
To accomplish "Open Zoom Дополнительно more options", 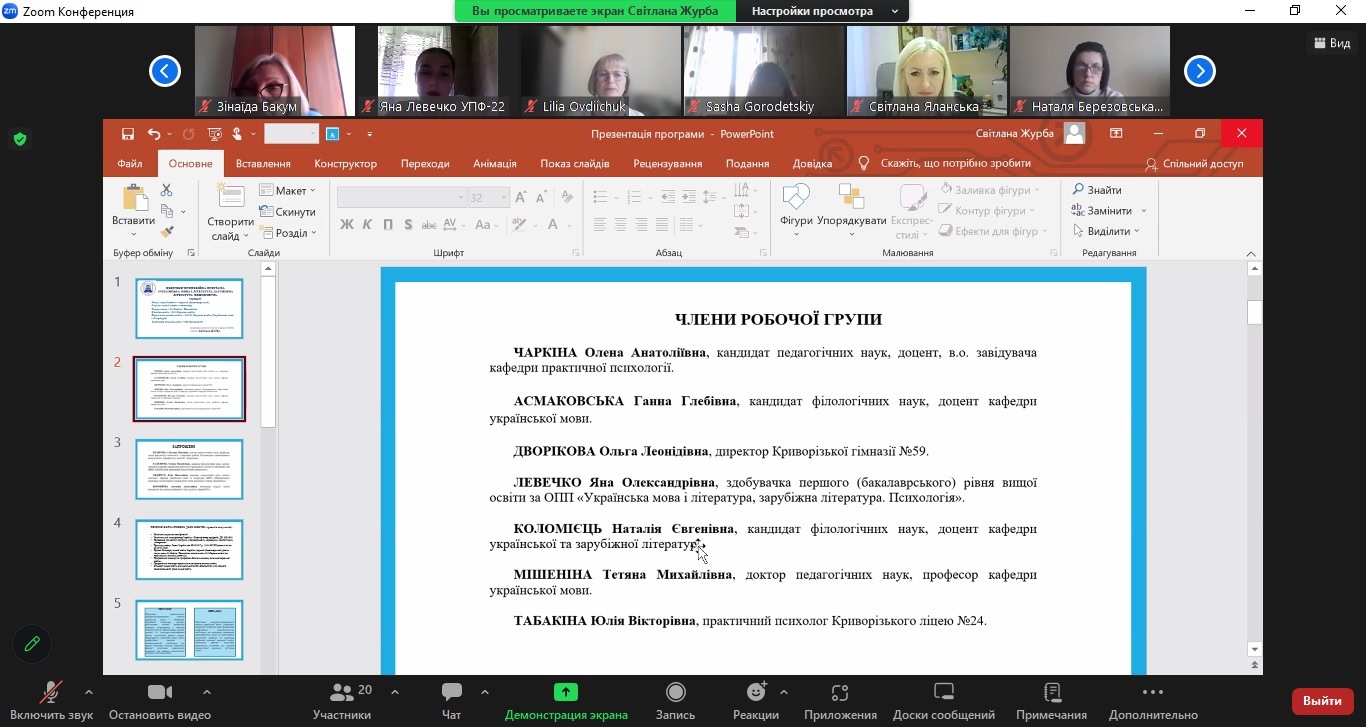I will pyautogui.click(x=1153, y=701).
